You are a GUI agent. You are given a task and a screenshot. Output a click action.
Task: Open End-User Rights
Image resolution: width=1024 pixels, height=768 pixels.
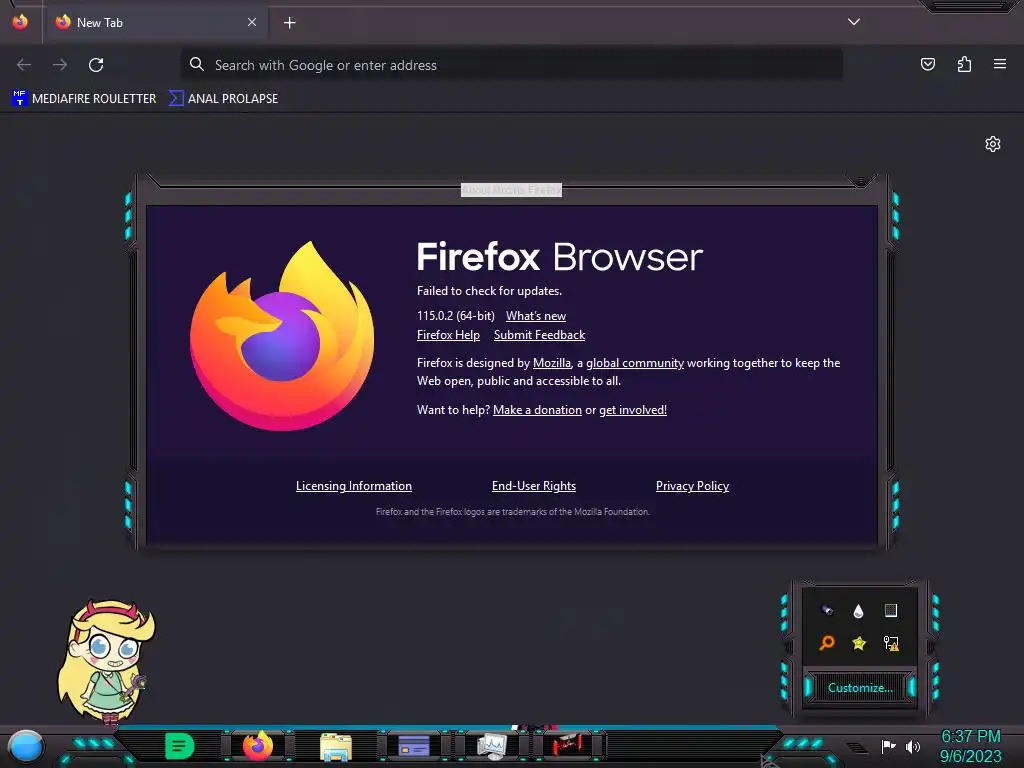(x=534, y=486)
